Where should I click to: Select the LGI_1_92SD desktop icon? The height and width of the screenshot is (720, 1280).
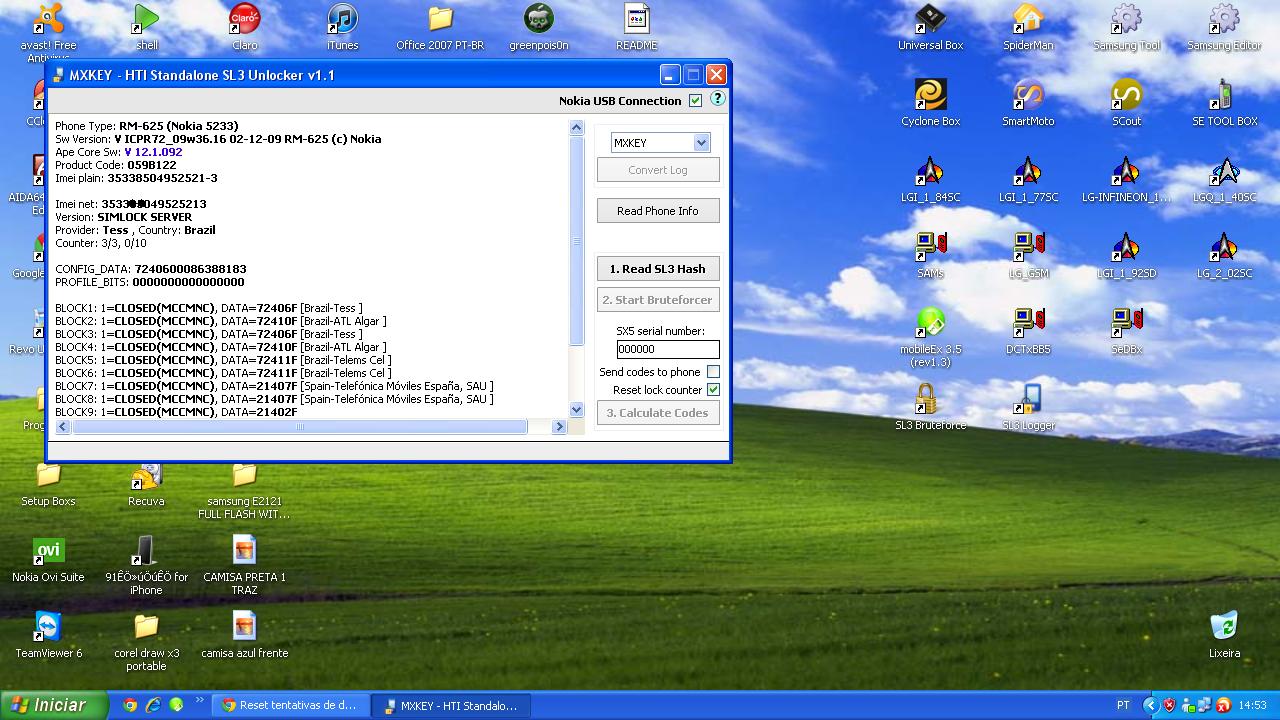(x=1126, y=255)
